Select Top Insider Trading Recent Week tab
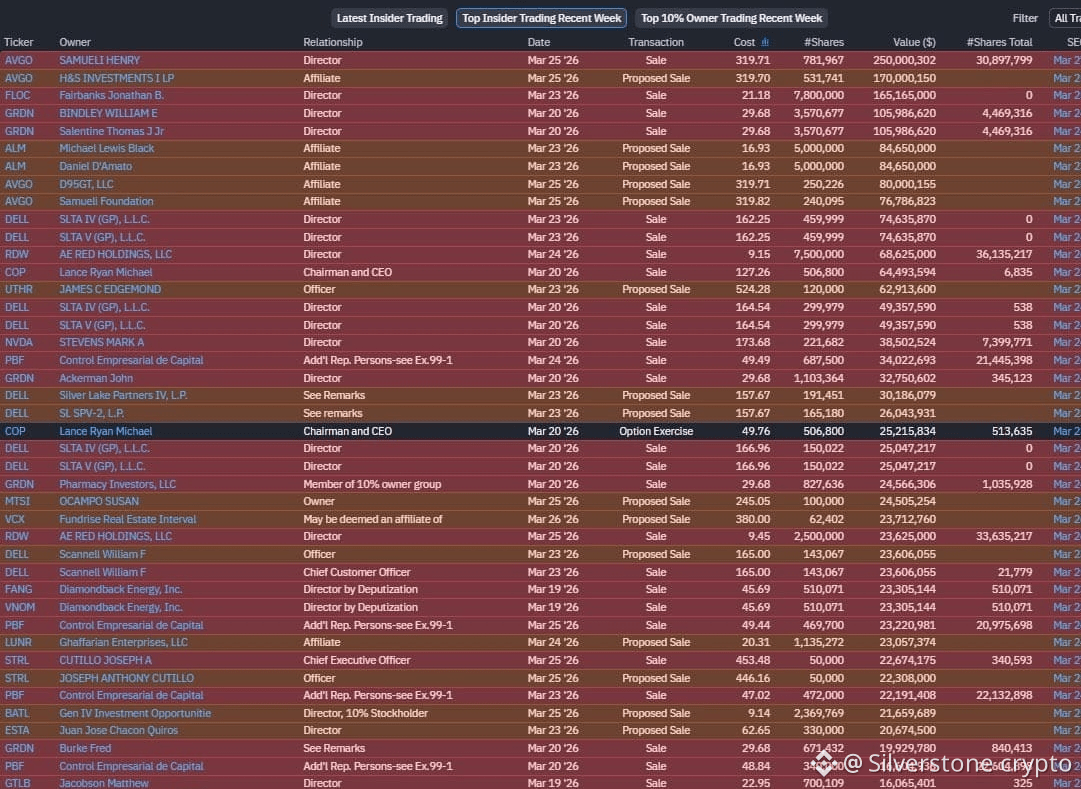 541,18
